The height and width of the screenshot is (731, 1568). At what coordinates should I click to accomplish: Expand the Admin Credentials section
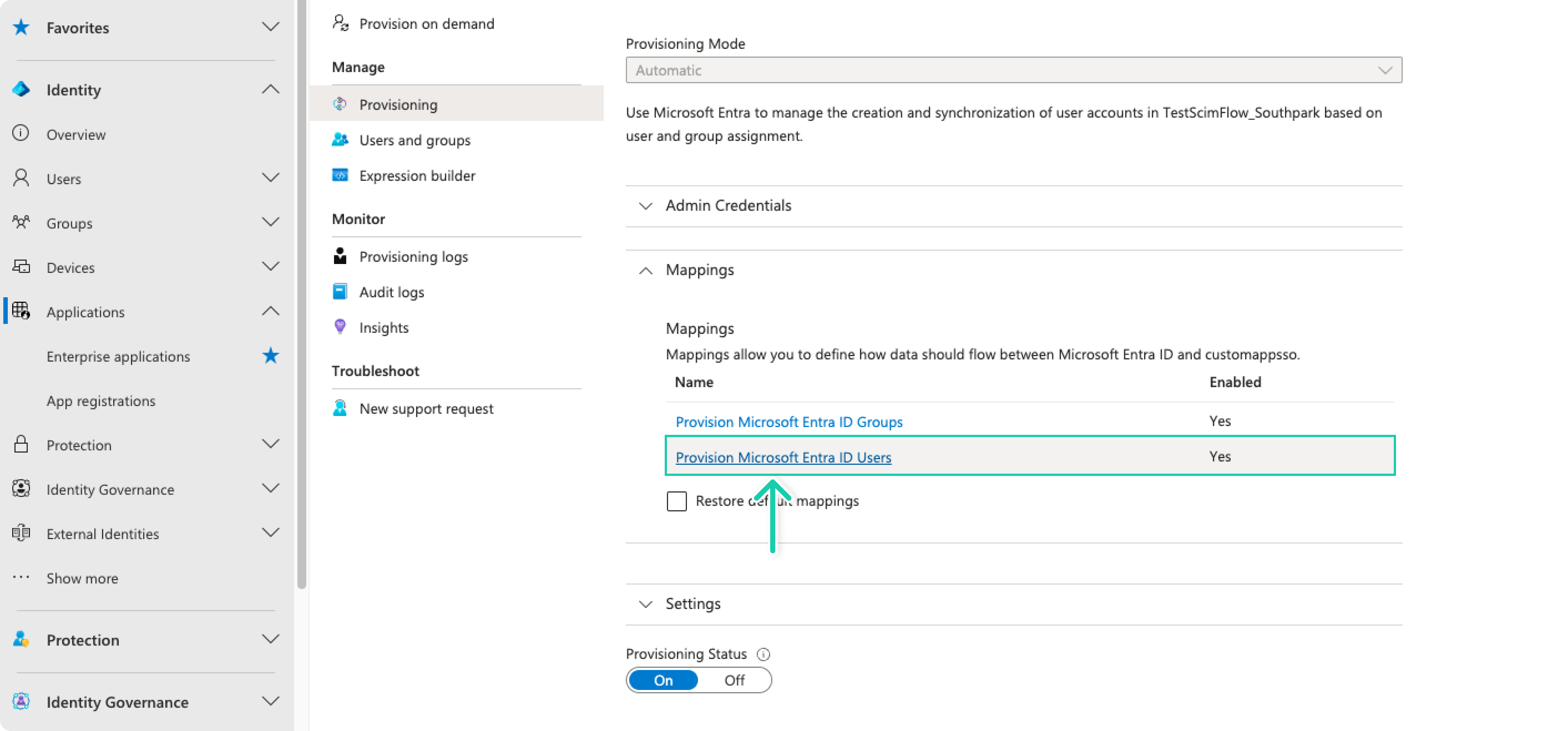pyautogui.click(x=1013, y=206)
